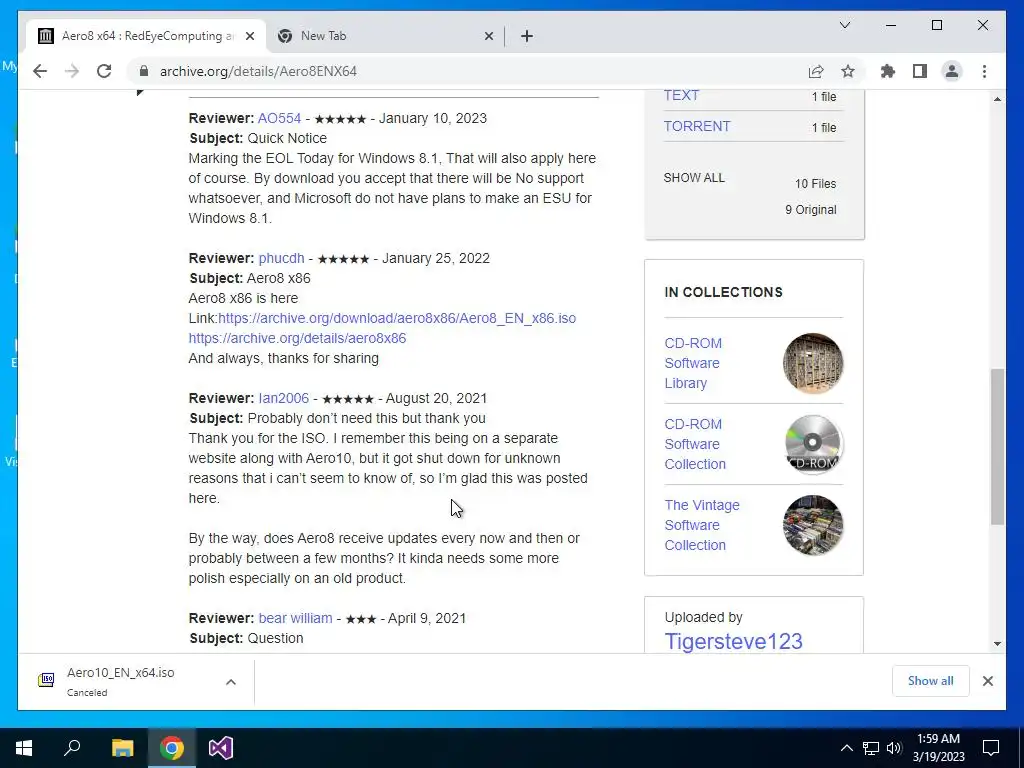Reload the archive.org page

104,71
